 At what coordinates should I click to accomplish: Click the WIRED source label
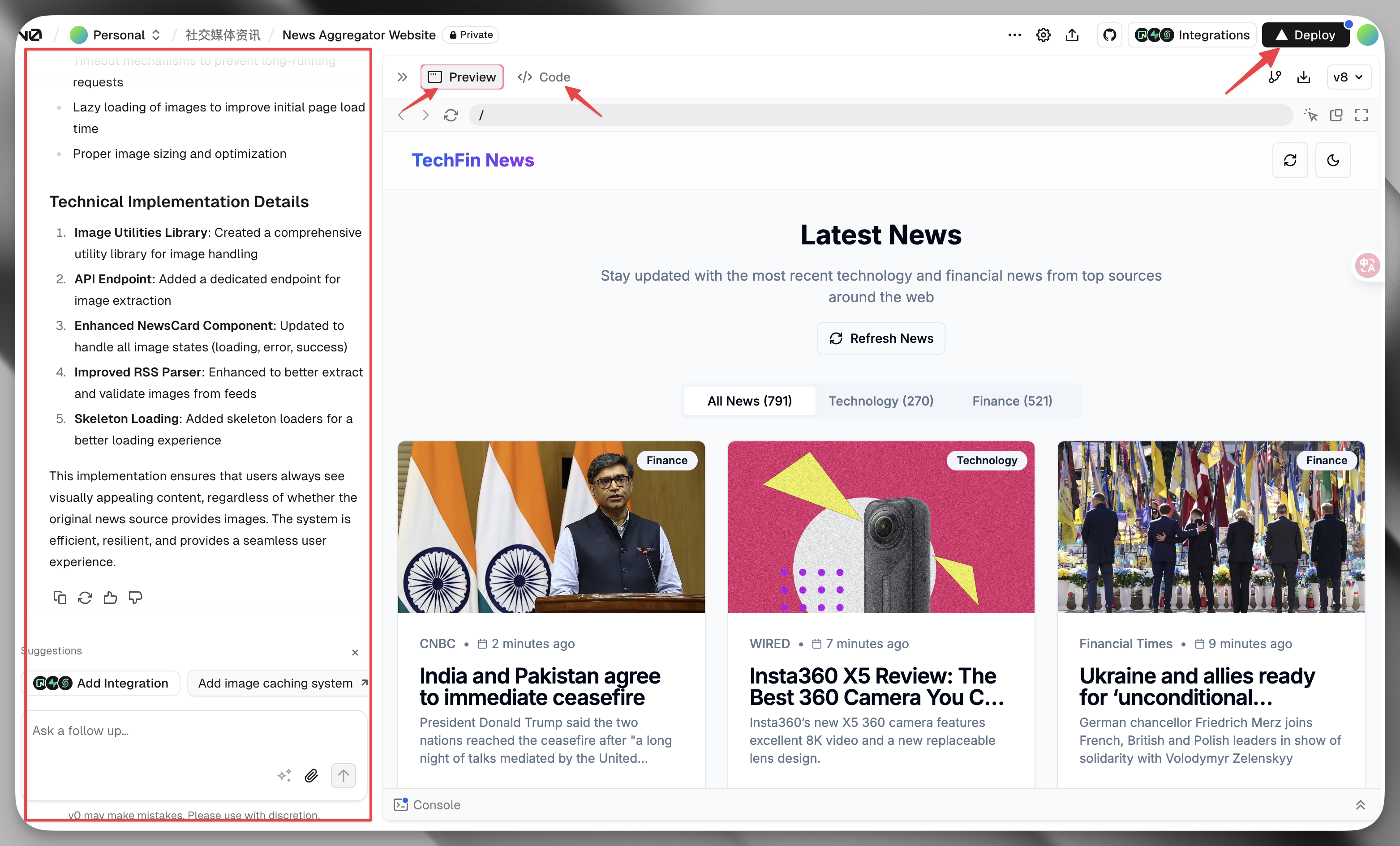click(769, 644)
